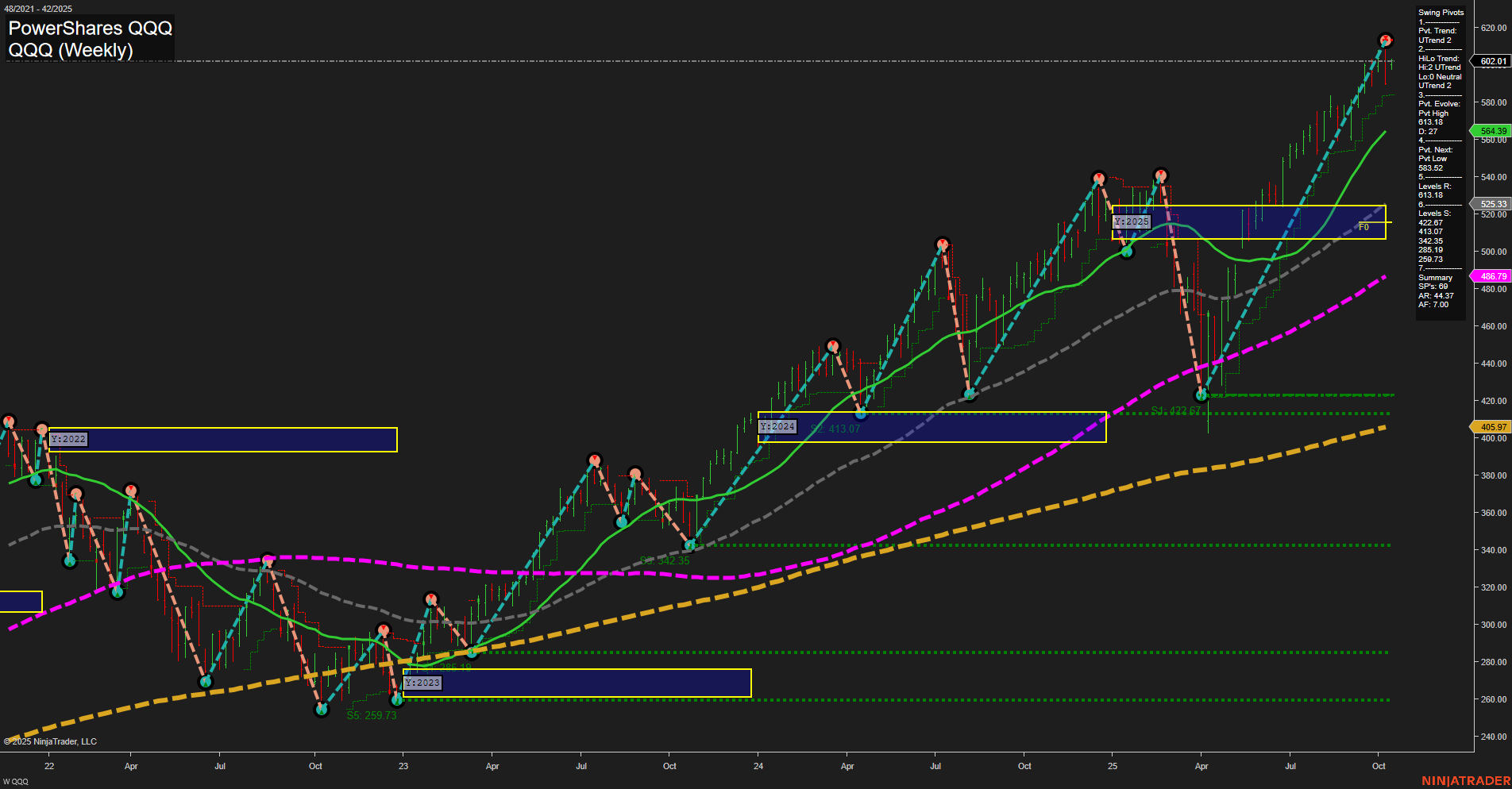Click the S5: 259.73 level label
The height and width of the screenshot is (789, 1512).
pyautogui.click(x=370, y=715)
